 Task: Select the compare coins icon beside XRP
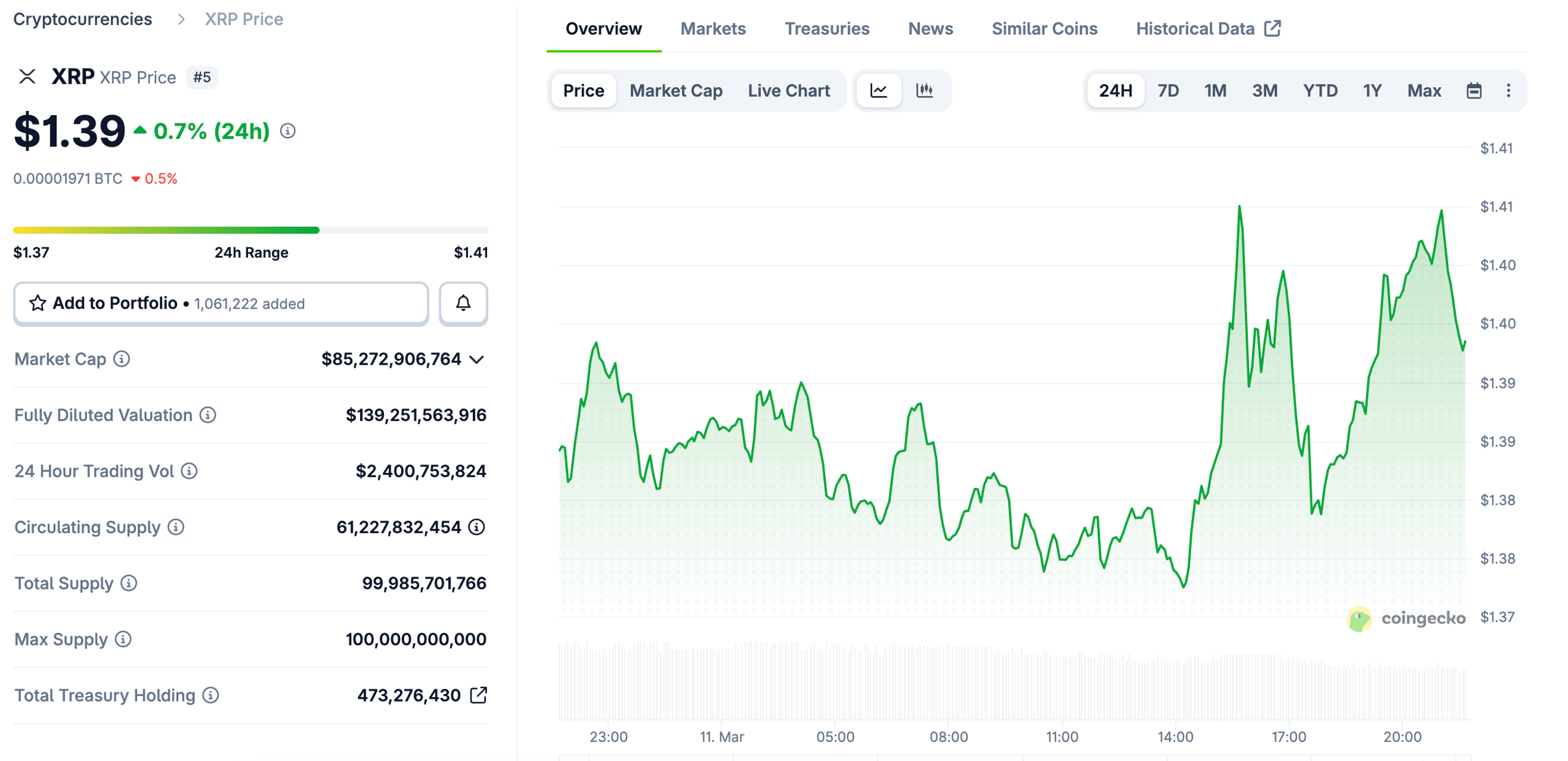27,77
